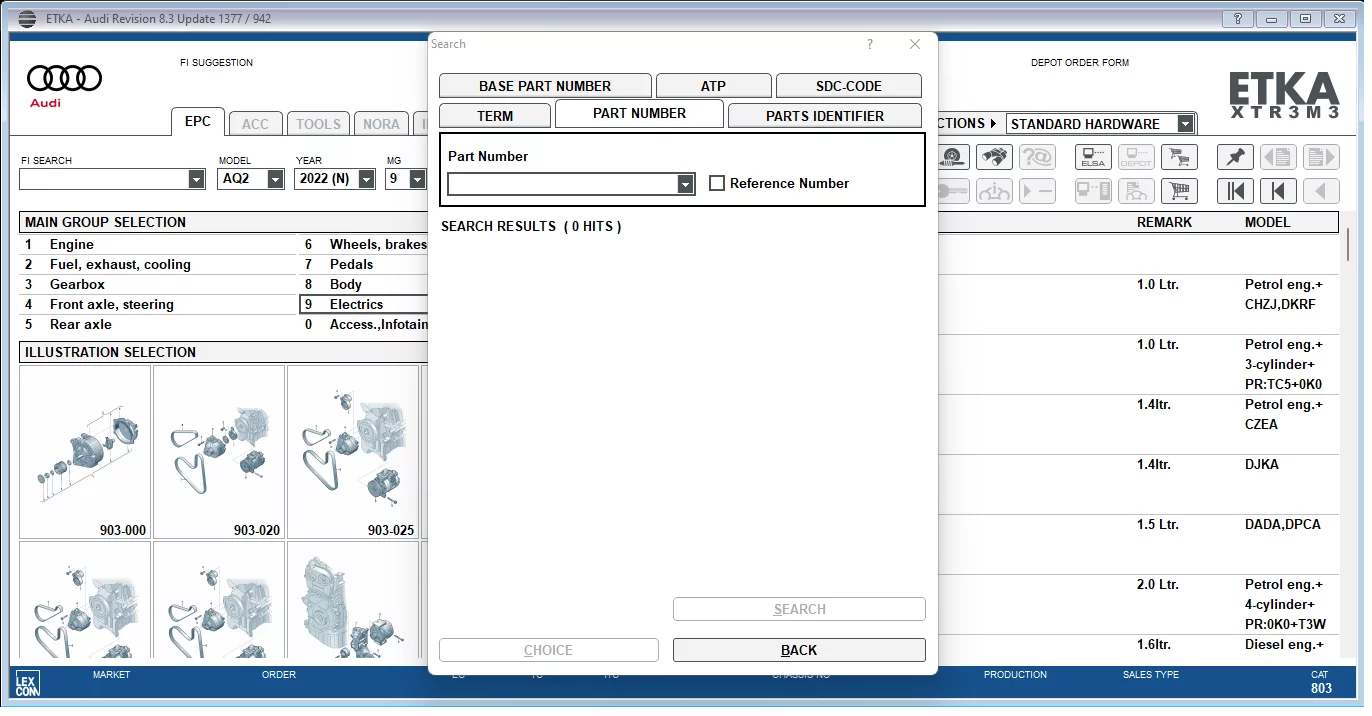Open the ELSA link icon

[1093, 157]
